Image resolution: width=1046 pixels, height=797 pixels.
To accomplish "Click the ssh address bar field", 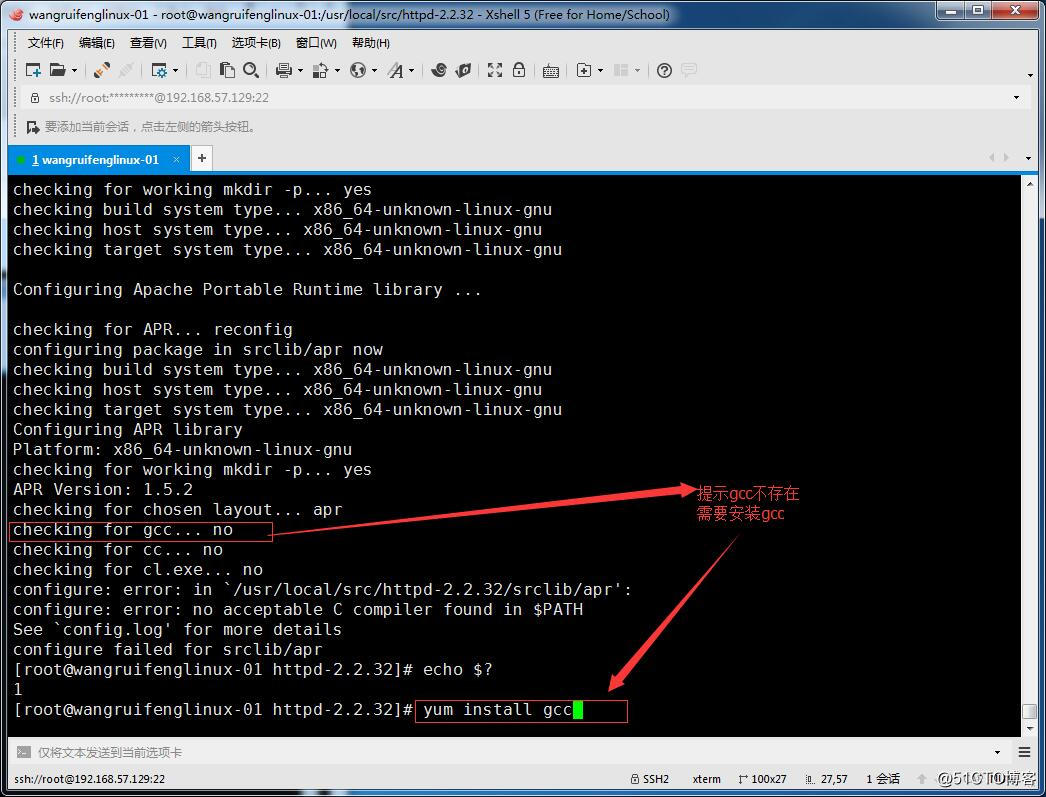I will pos(520,98).
